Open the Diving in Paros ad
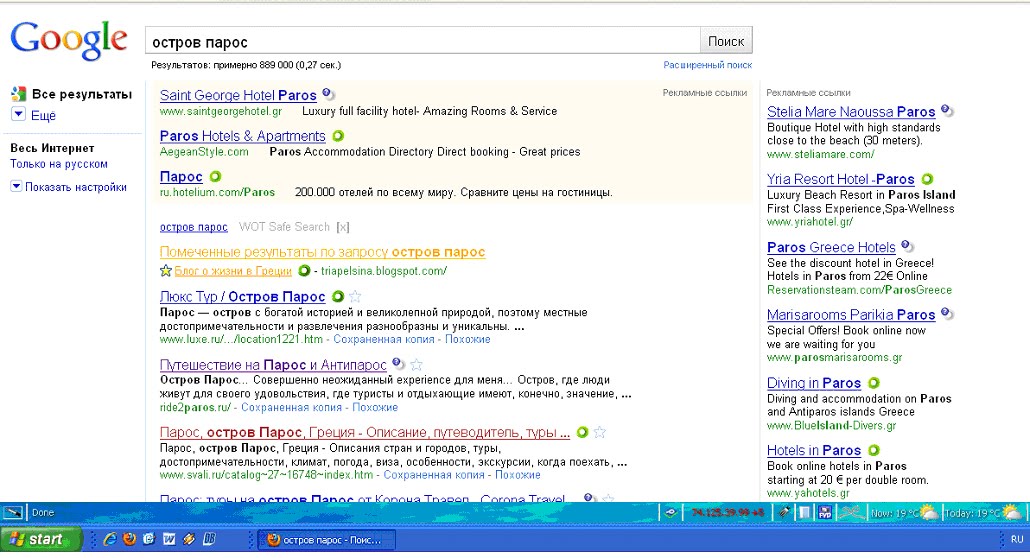The height and width of the screenshot is (558, 1030). [x=813, y=383]
